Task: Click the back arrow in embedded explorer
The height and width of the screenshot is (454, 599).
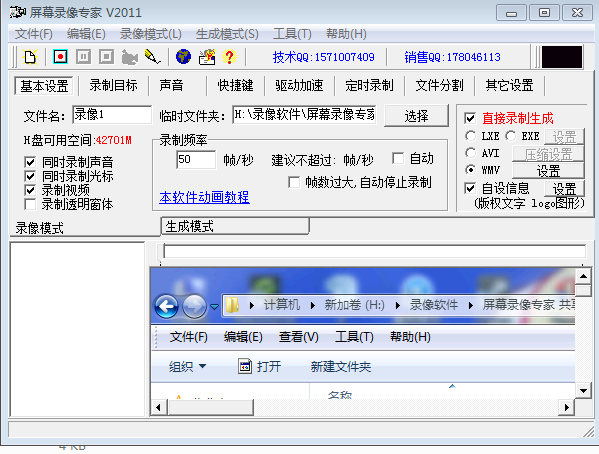Action: [167, 306]
